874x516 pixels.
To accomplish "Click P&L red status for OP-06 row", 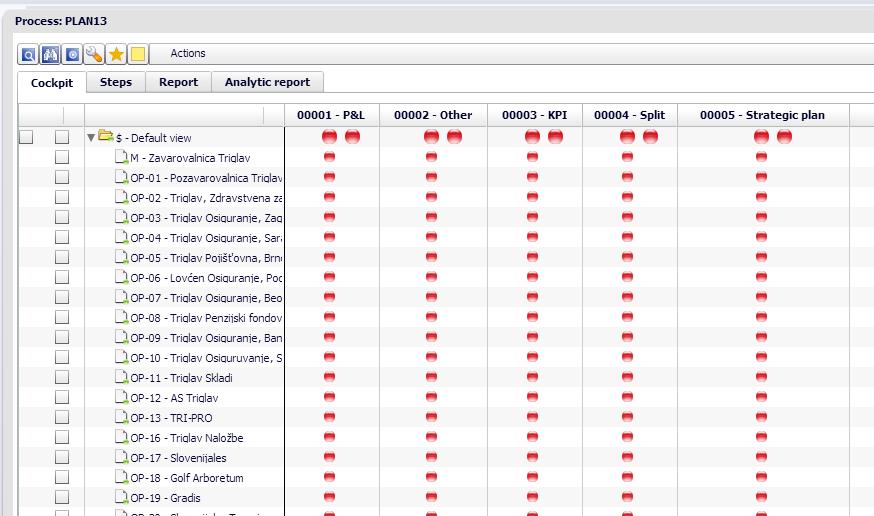I will click(329, 277).
